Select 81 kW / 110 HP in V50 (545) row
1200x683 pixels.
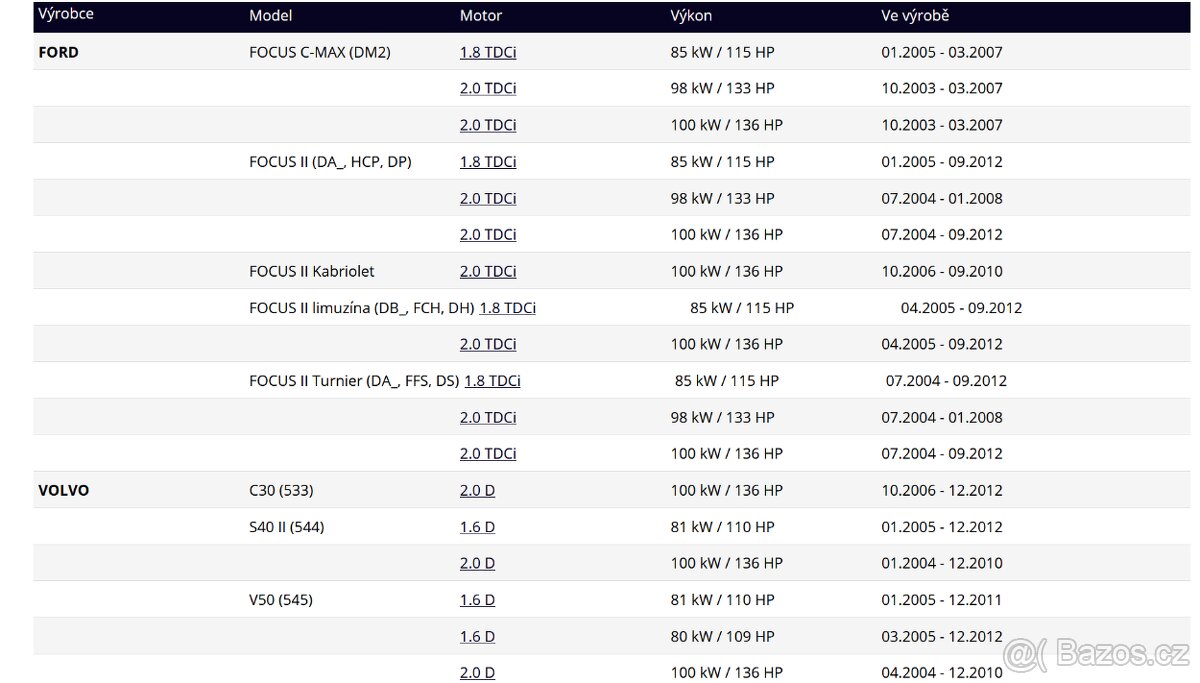[x=723, y=600]
